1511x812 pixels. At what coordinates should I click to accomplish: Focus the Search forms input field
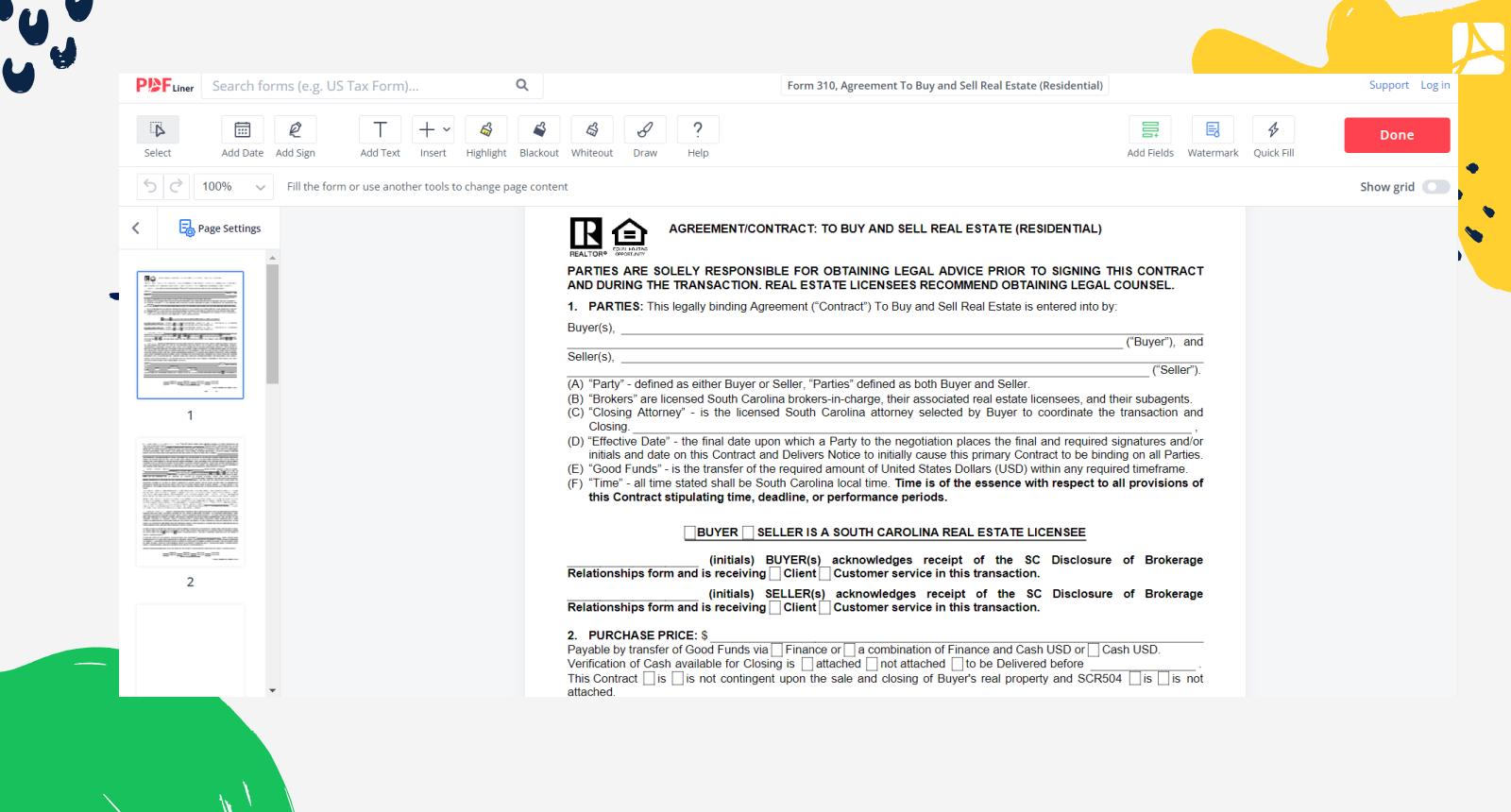(359, 86)
